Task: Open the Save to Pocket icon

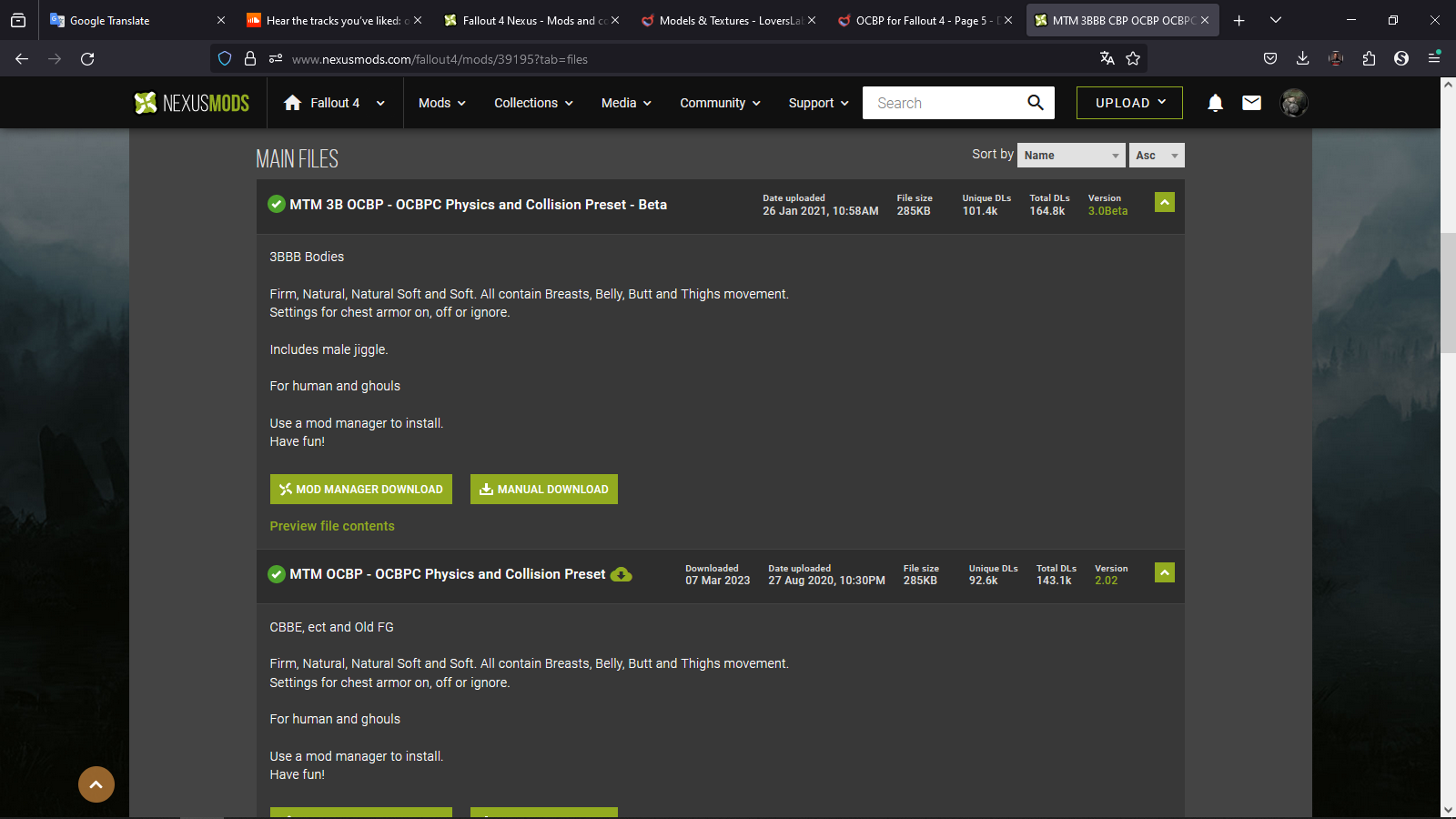Action: [1270, 59]
